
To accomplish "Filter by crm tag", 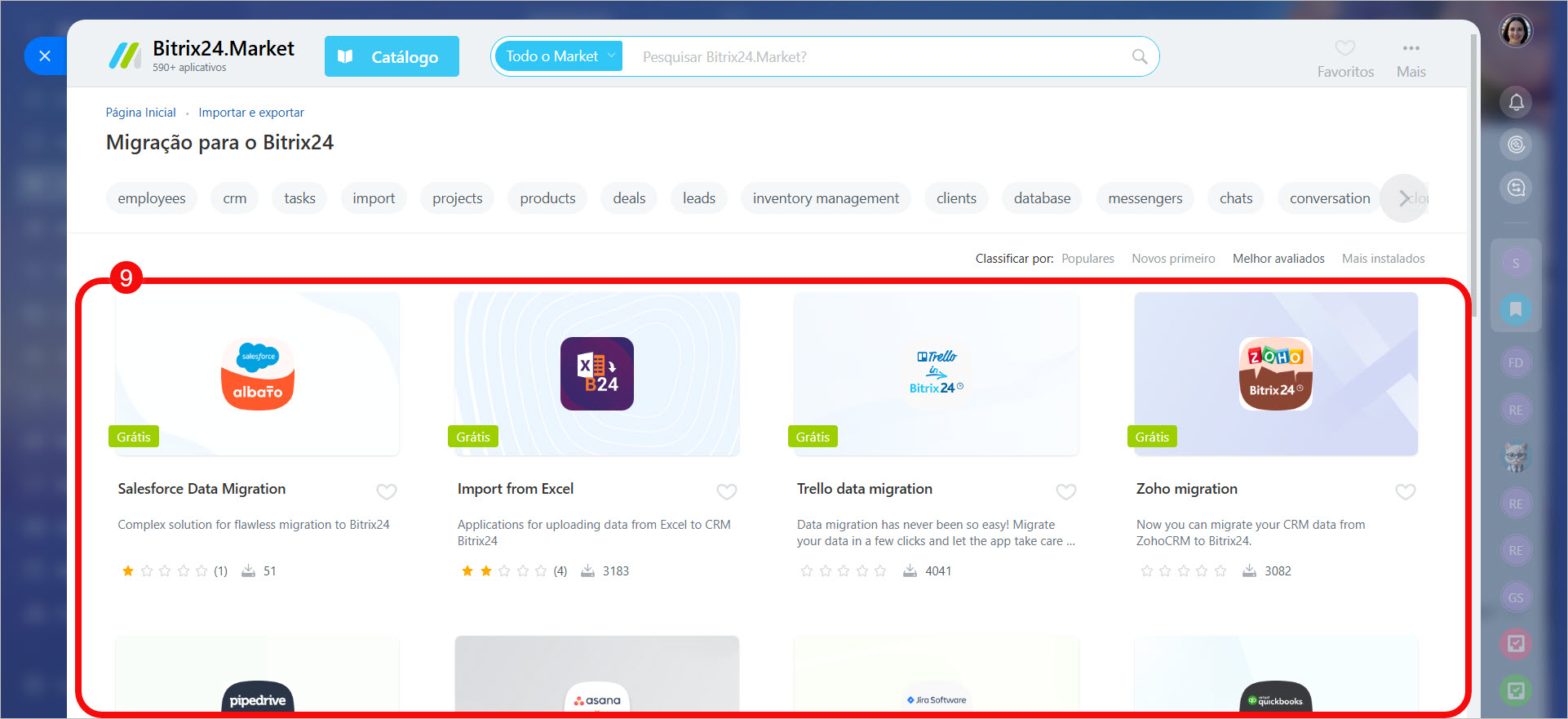I will [235, 198].
